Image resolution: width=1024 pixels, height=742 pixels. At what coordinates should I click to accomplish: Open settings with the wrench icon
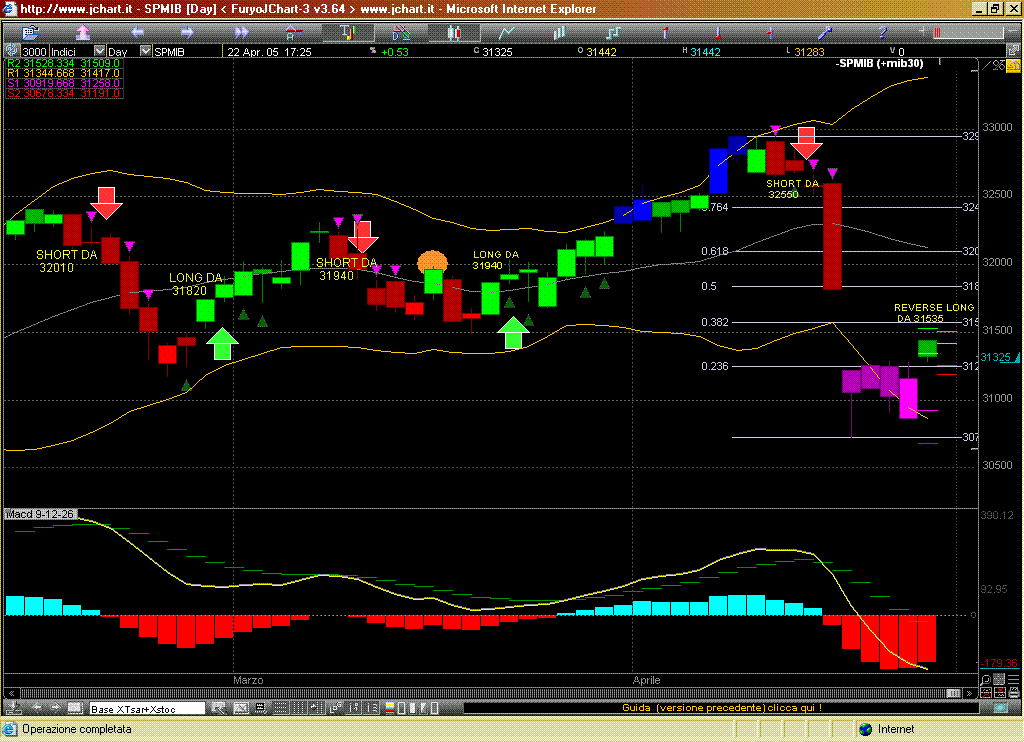pos(826,32)
